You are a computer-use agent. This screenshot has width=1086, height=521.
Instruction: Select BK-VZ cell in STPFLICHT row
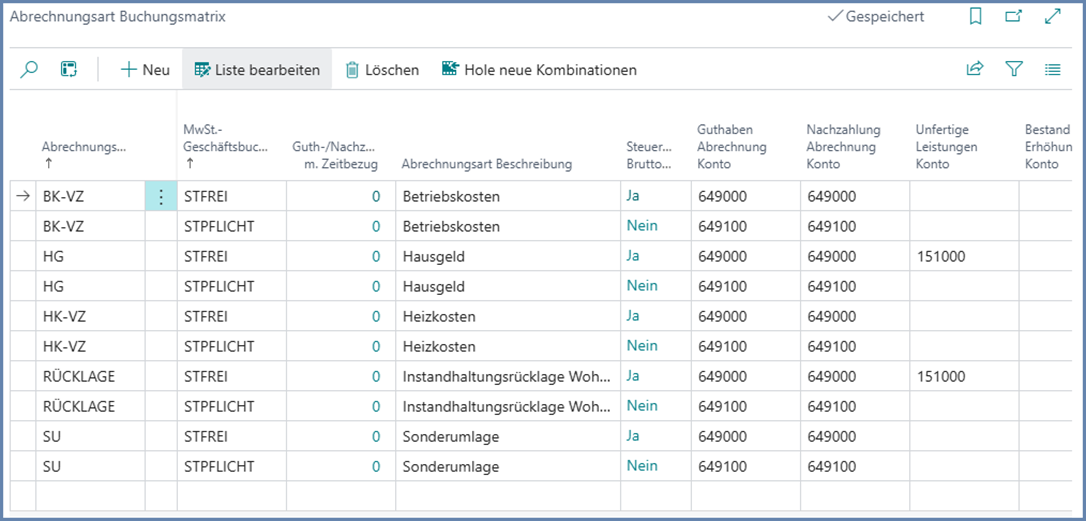tap(91, 227)
